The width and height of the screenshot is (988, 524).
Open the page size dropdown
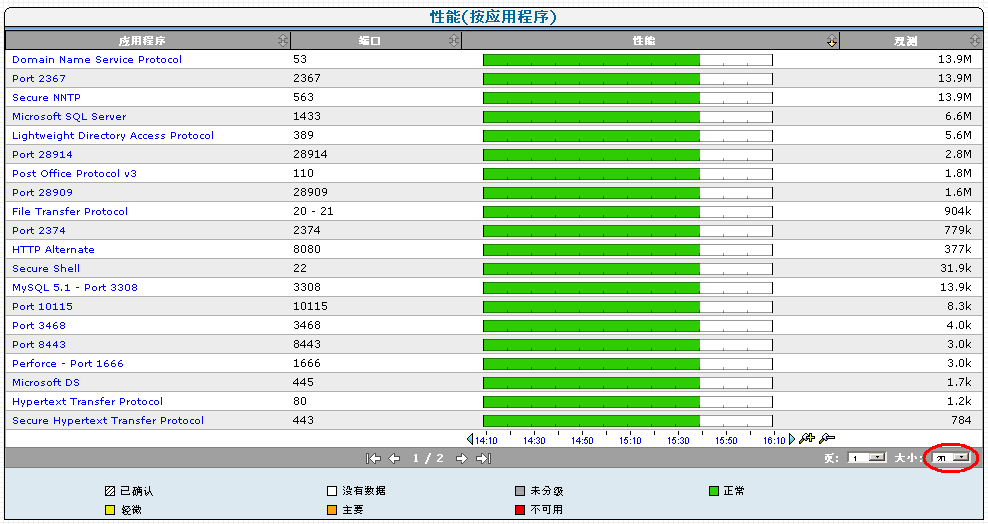tap(951, 458)
